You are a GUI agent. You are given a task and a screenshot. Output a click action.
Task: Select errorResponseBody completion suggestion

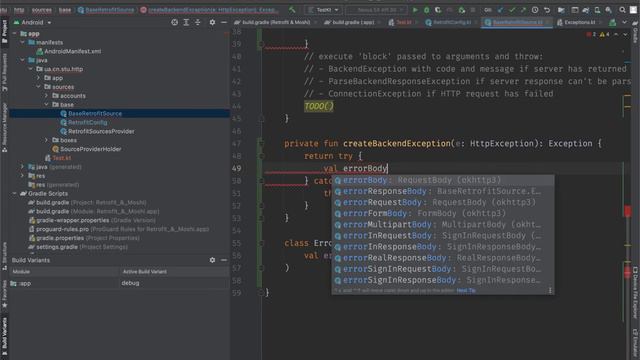point(442,191)
